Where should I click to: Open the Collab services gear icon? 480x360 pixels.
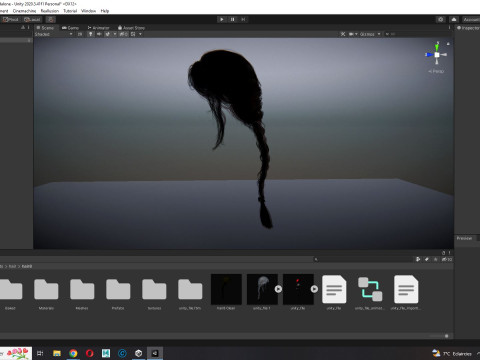(441, 19)
